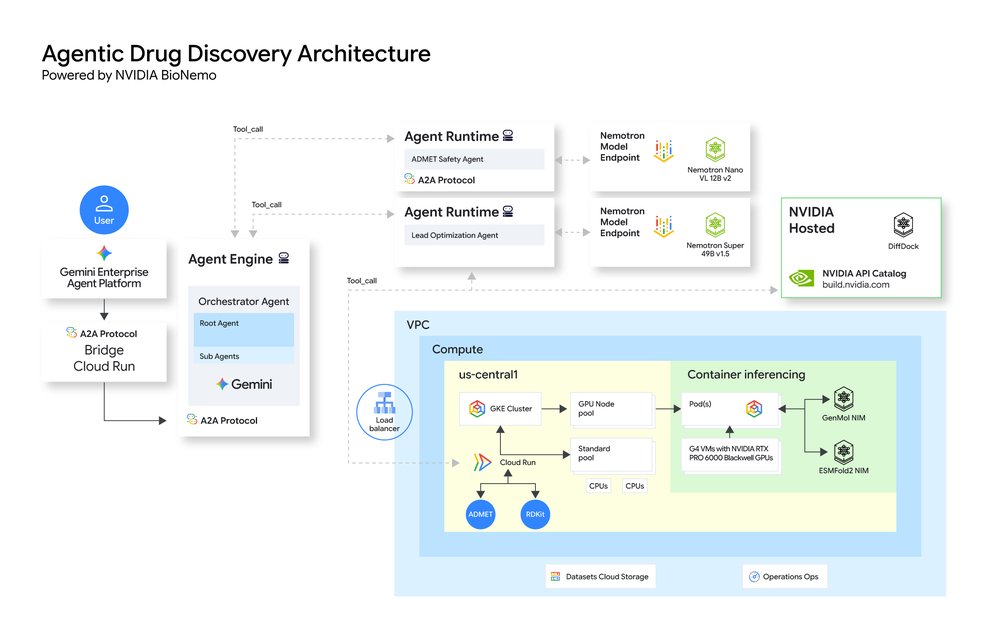Image resolution: width=1000 pixels, height=644 pixels.
Task: Select the Gemini sparkle logo in Orchestrator Agent
Action: [222, 384]
